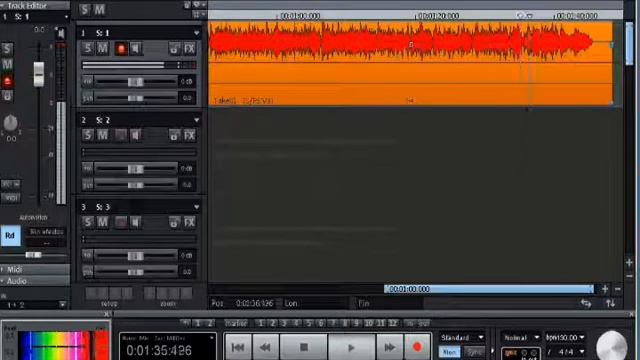Screen dimensions: 640x360
Task: Click the time display 0:01:35:426
Action: coord(159,351)
